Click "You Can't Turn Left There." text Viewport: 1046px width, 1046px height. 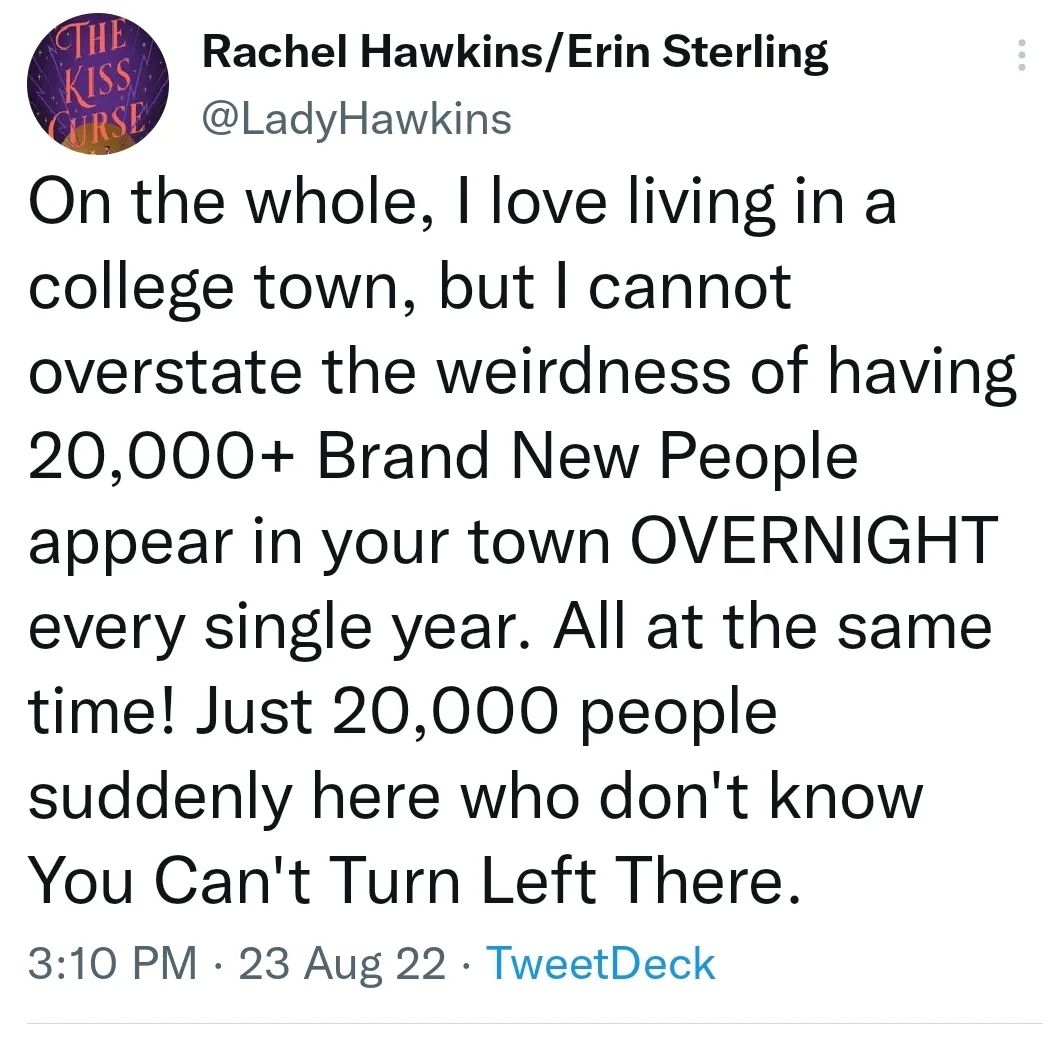[x=415, y=881]
